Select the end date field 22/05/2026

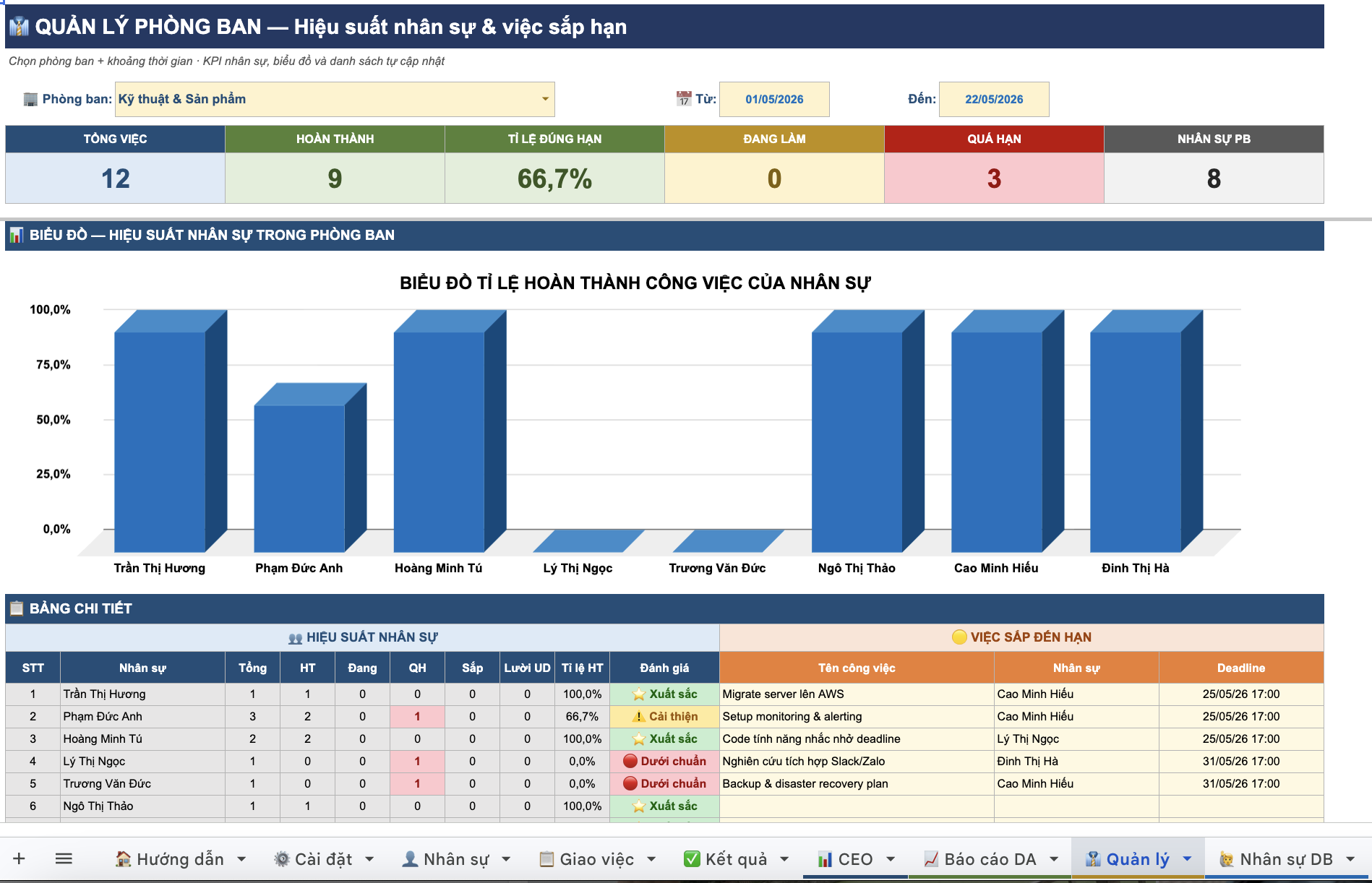coord(994,99)
